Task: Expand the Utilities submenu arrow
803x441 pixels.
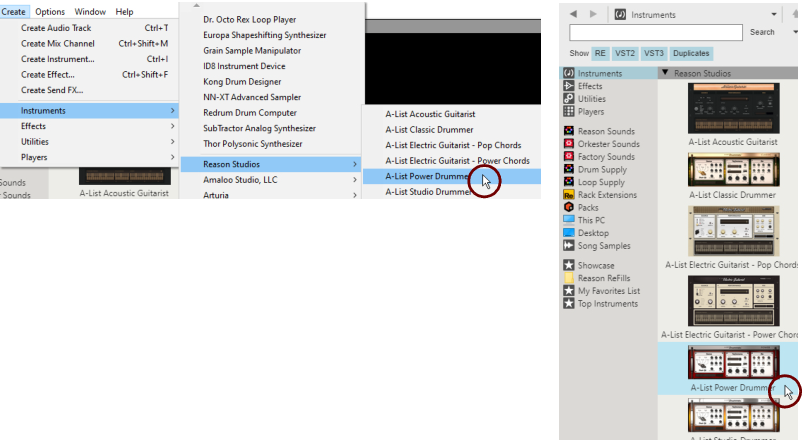Action: click(173, 141)
